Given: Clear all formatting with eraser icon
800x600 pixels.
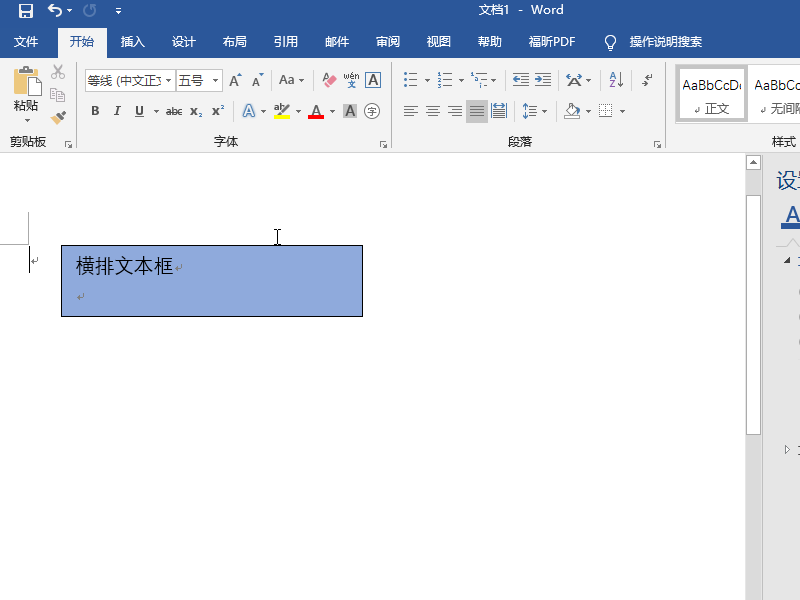Looking at the screenshot, I should (x=329, y=80).
